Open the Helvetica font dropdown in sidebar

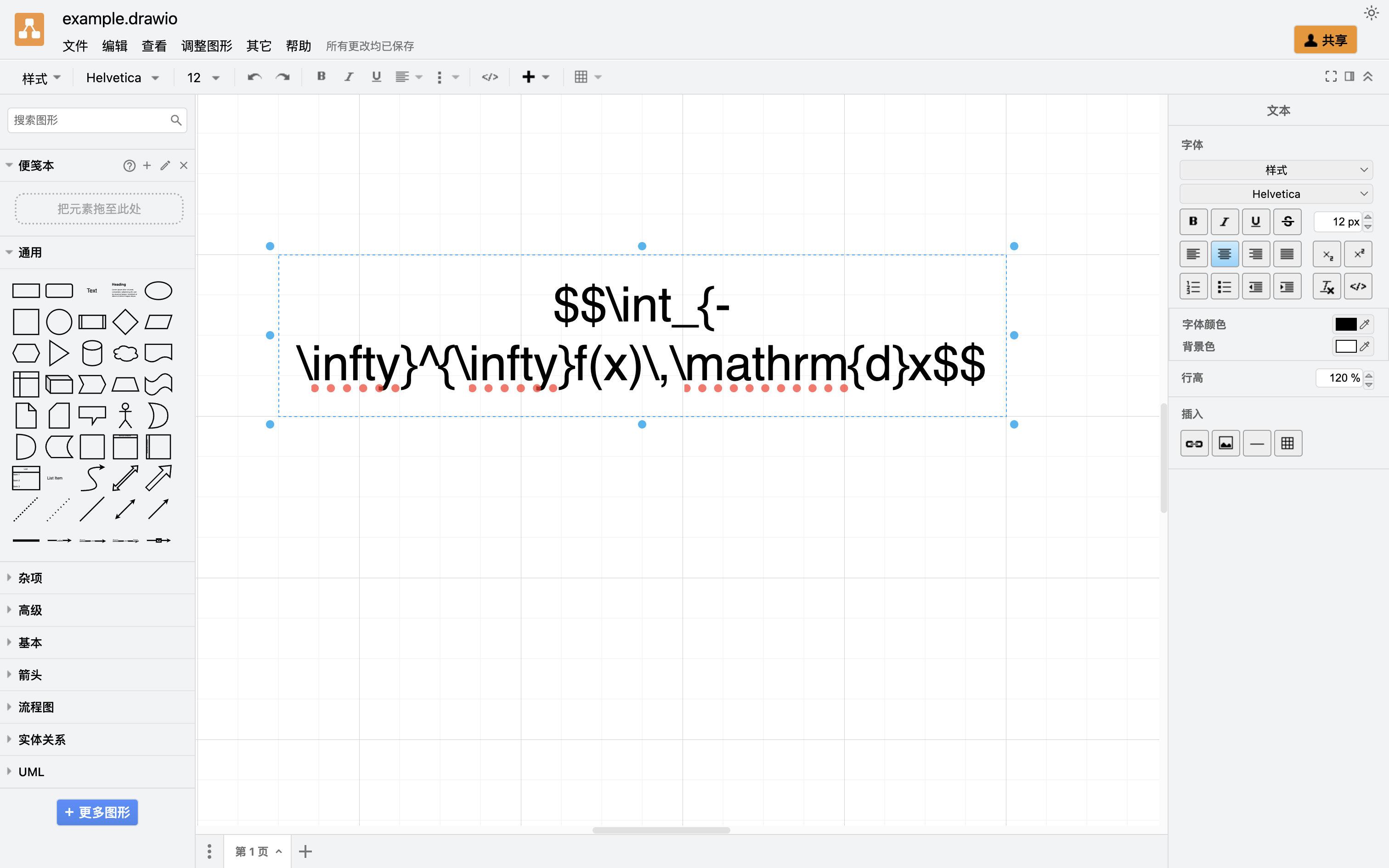tap(1276, 194)
